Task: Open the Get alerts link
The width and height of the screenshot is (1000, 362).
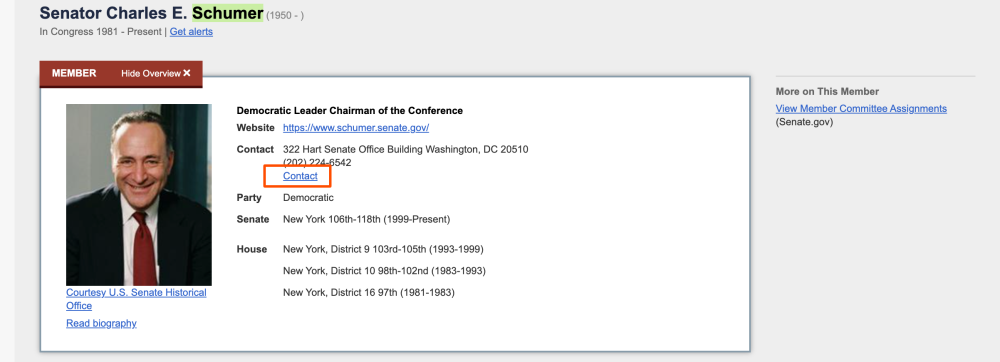Action: 191,31
